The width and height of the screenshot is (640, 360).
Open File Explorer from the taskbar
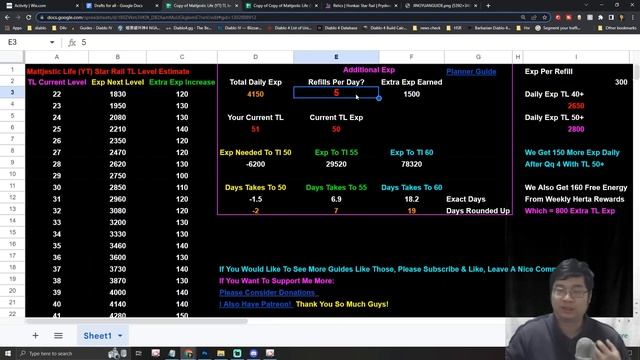[x=221, y=353]
